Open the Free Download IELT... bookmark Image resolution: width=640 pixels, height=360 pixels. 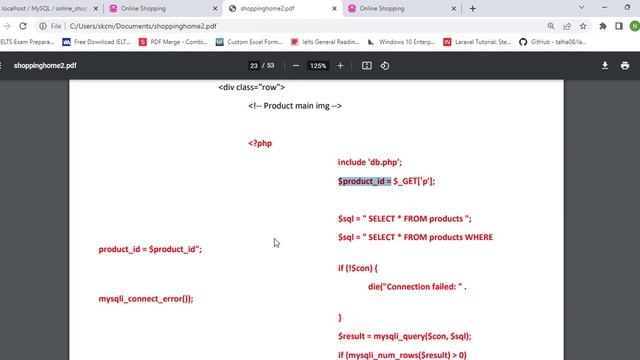click(96, 42)
